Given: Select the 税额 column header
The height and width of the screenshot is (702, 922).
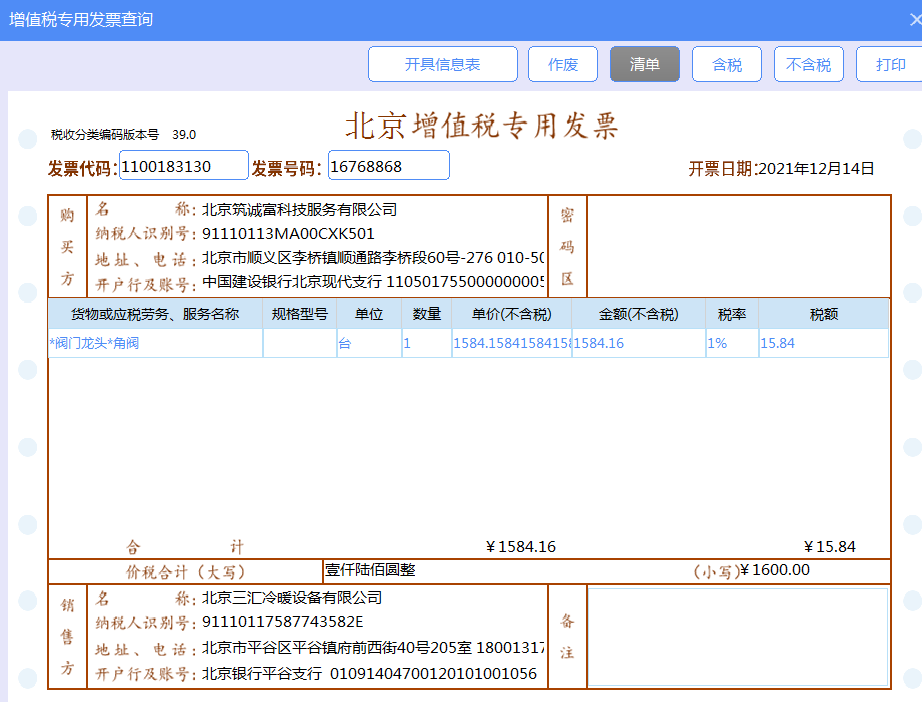Looking at the screenshot, I should pyautogui.click(x=823, y=314).
